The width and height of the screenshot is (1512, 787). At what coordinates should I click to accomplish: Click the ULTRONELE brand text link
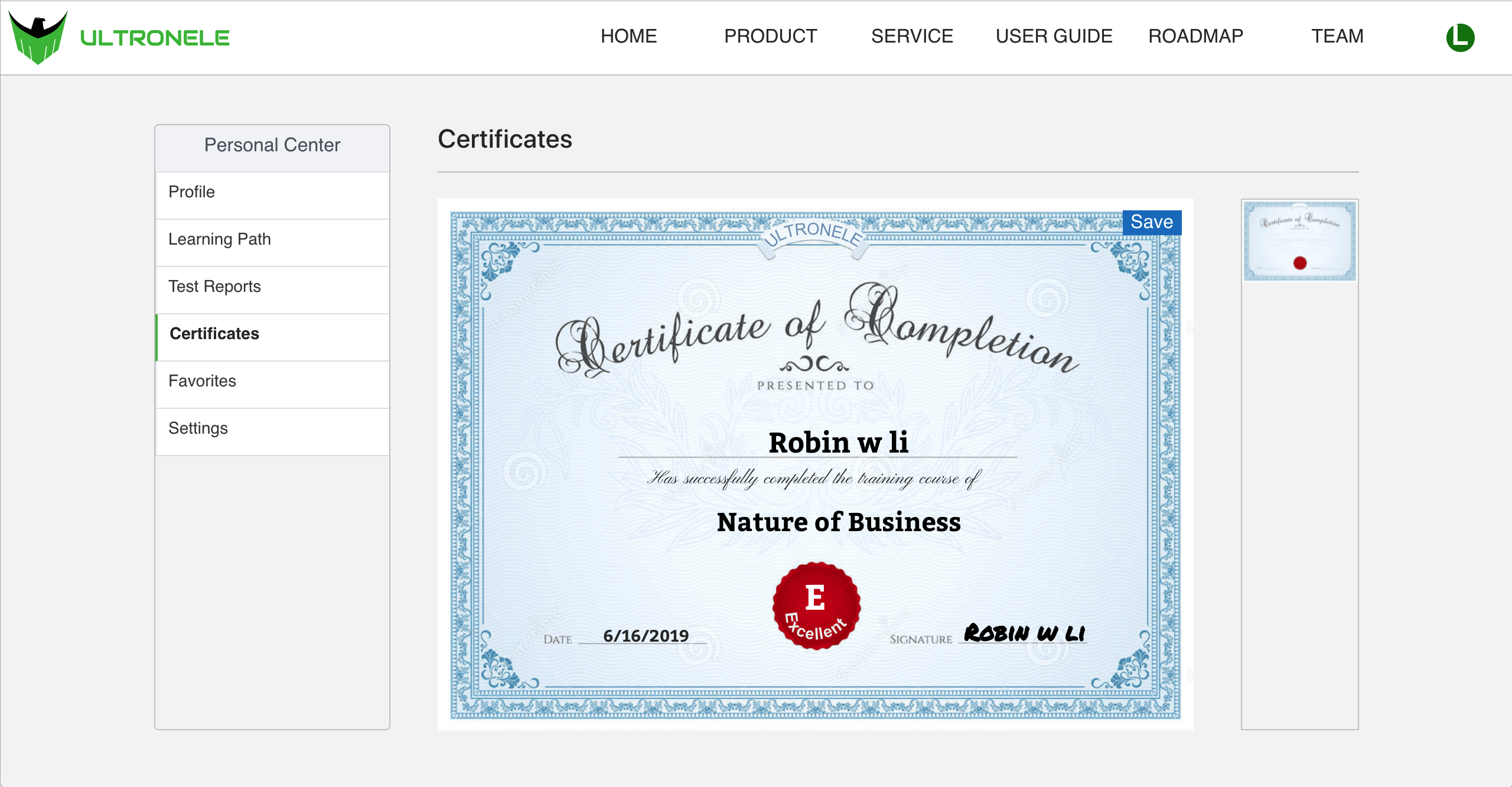[x=155, y=38]
